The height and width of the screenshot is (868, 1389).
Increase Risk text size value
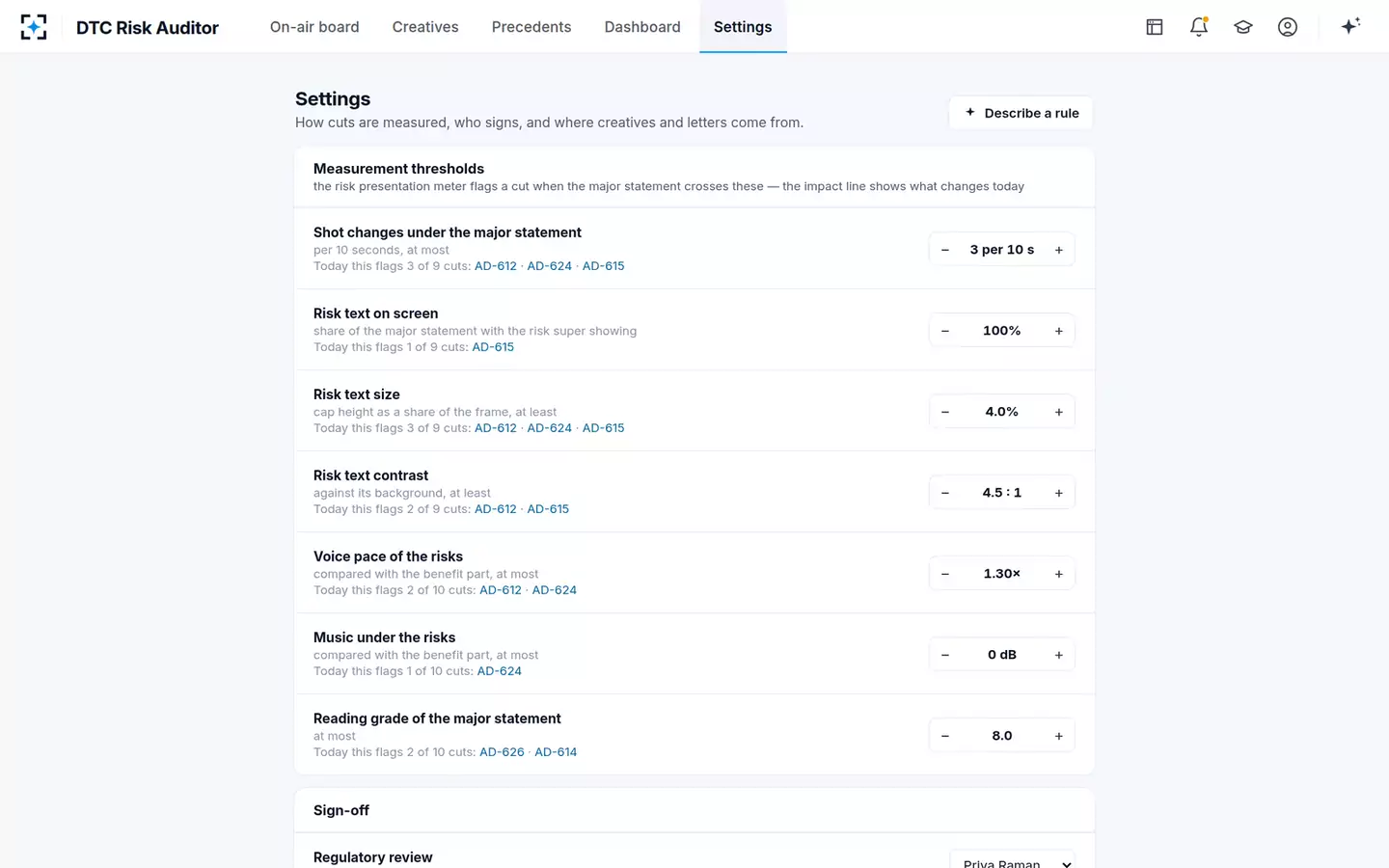point(1059,412)
